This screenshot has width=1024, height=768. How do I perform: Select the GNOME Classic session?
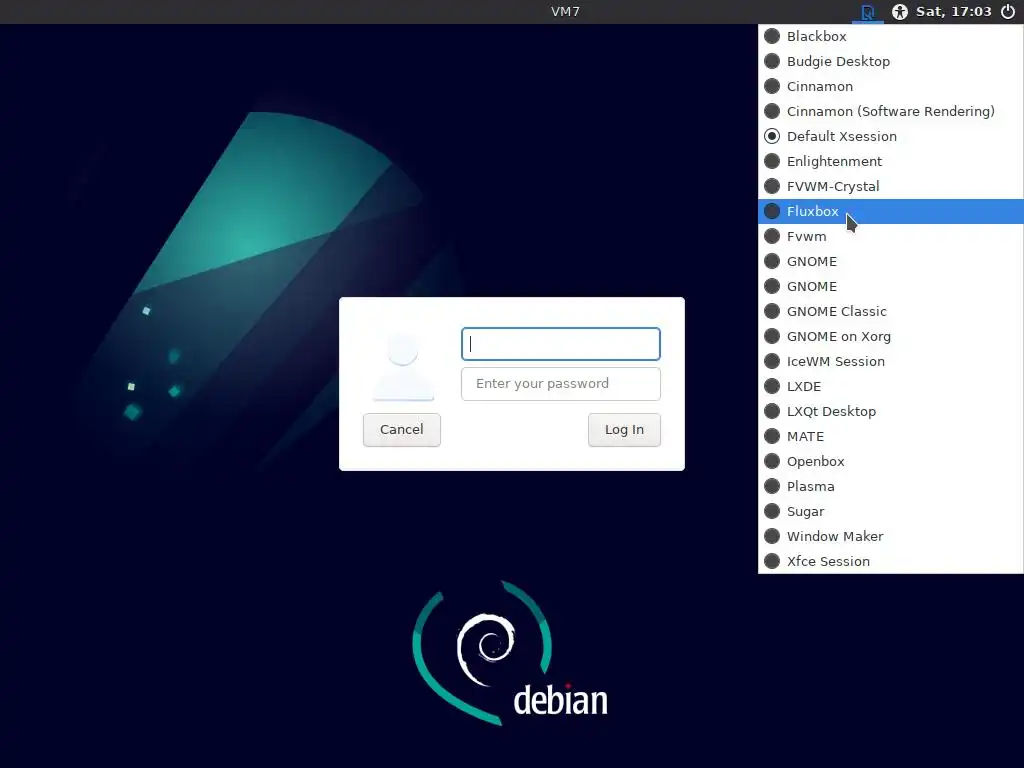click(x=891, y=312)
